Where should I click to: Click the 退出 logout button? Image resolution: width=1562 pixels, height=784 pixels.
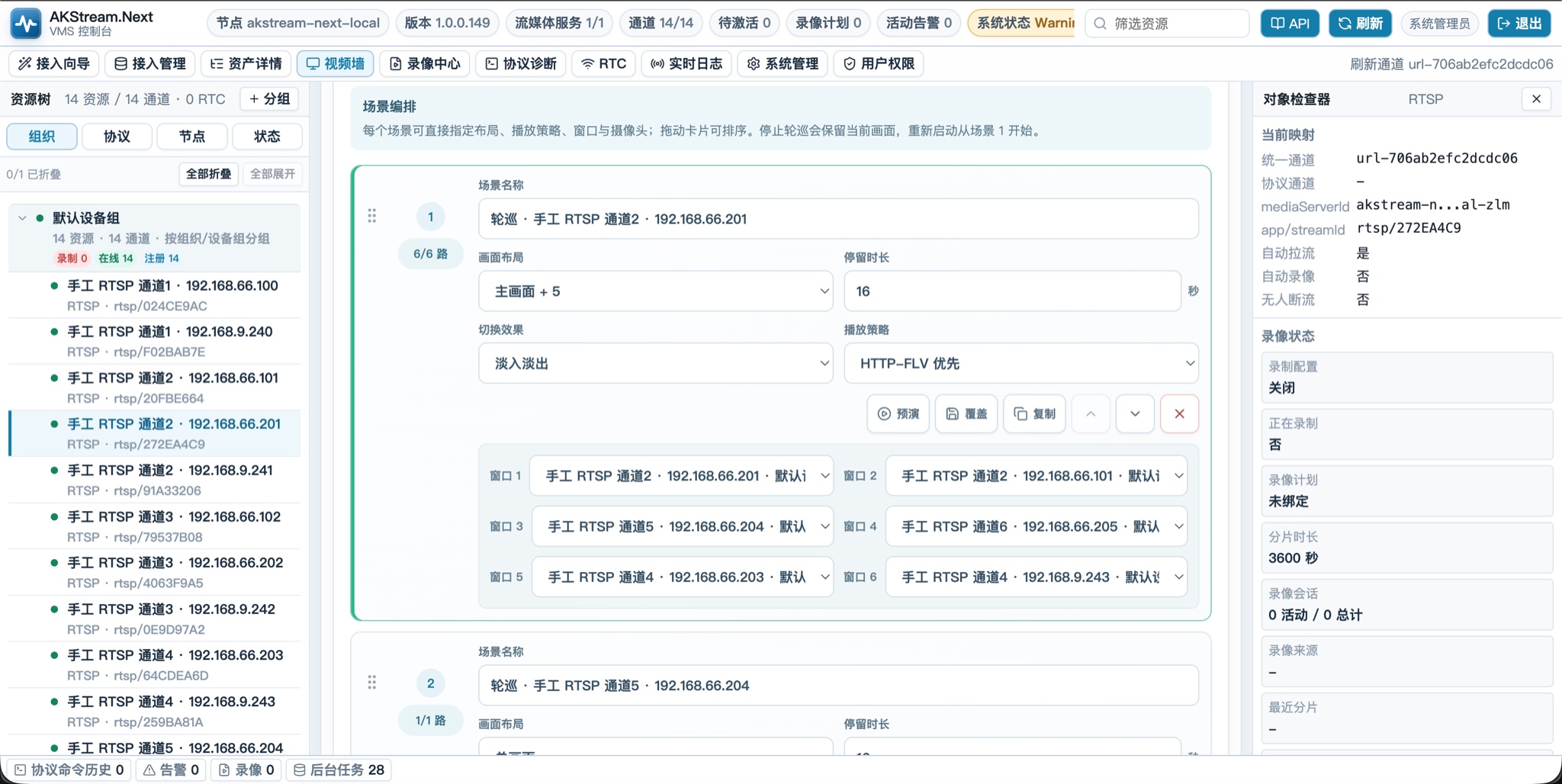pos(1519,24)
